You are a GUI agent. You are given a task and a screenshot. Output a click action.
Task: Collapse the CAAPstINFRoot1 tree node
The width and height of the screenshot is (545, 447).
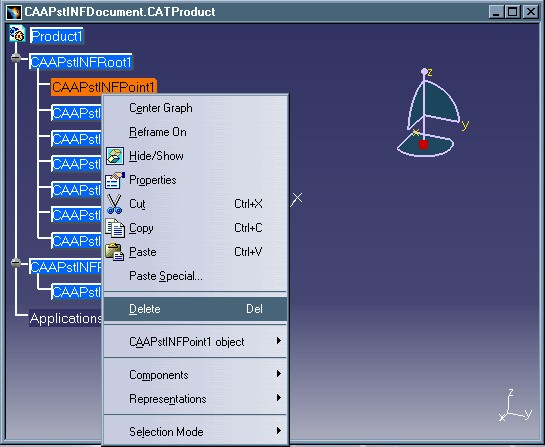16,58
